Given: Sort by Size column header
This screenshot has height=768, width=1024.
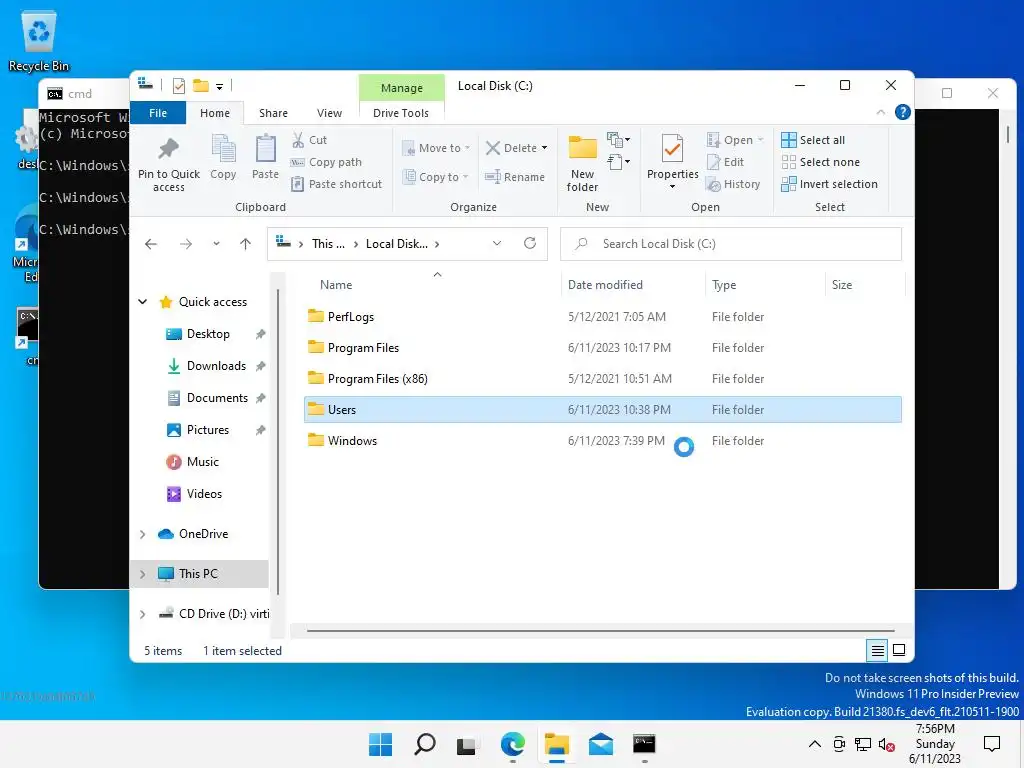Looking at the screenshot, I should point(865,285).
